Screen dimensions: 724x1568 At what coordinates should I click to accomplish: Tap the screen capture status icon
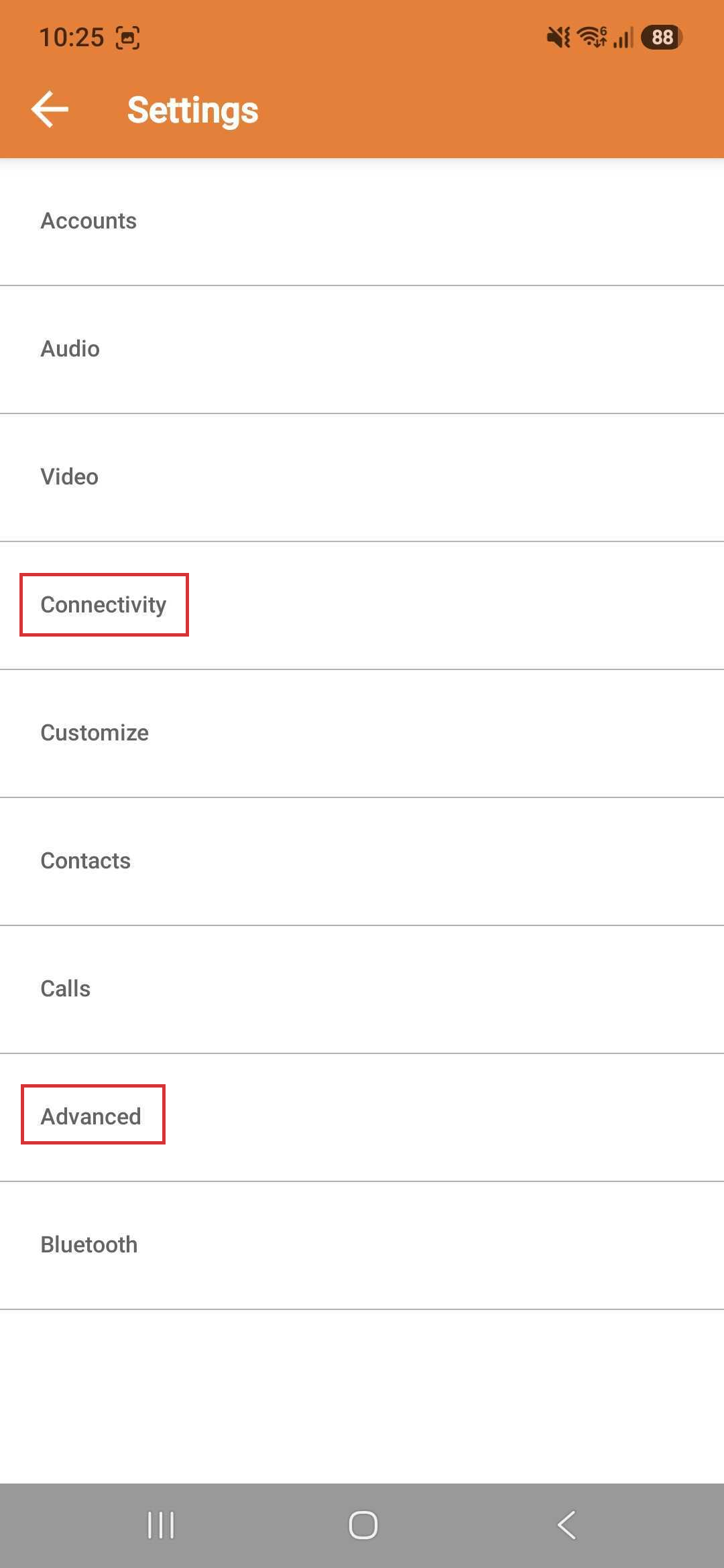point(127,38)
